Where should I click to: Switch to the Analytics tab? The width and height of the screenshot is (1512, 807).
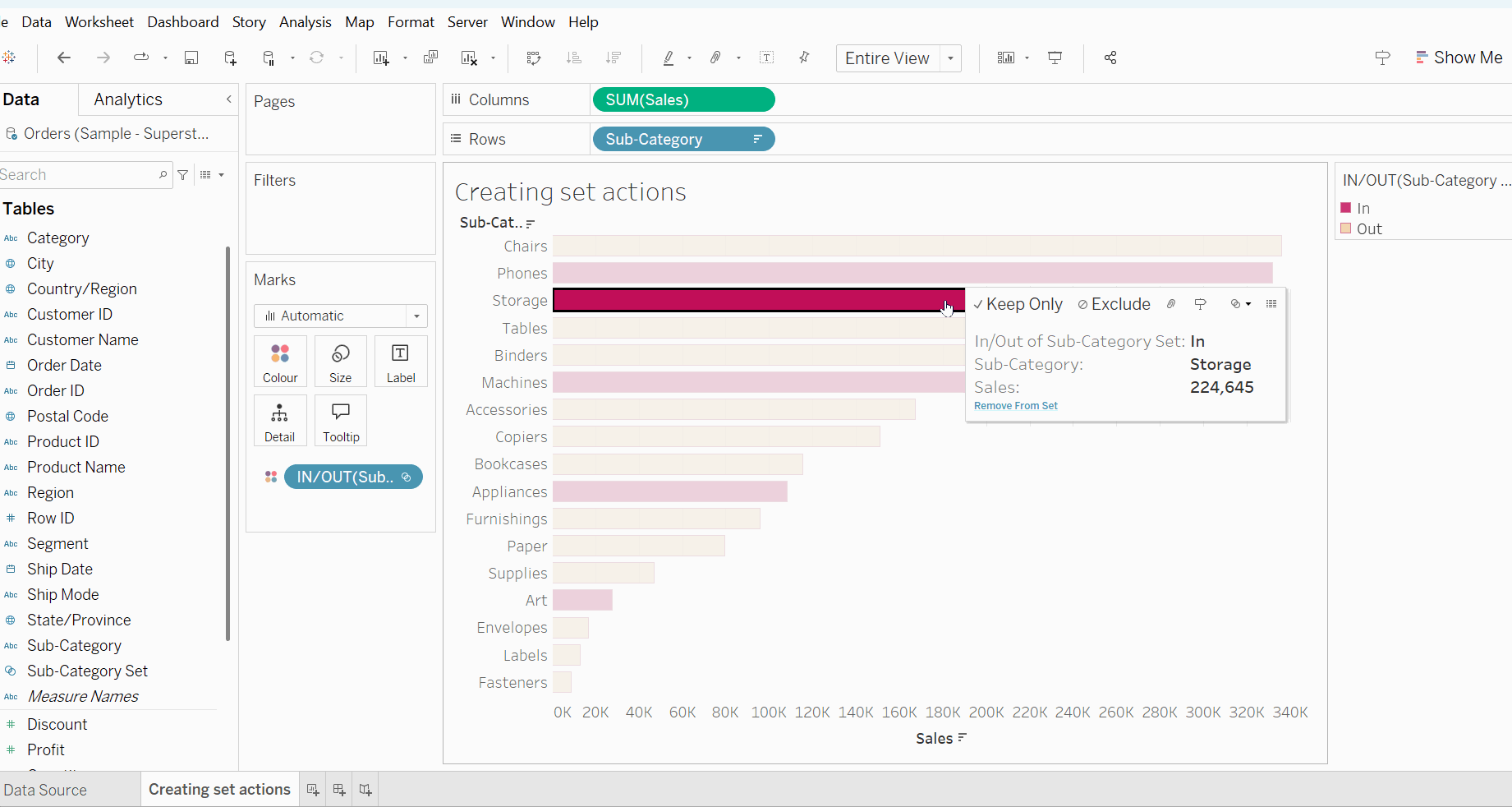click(128, 99)
